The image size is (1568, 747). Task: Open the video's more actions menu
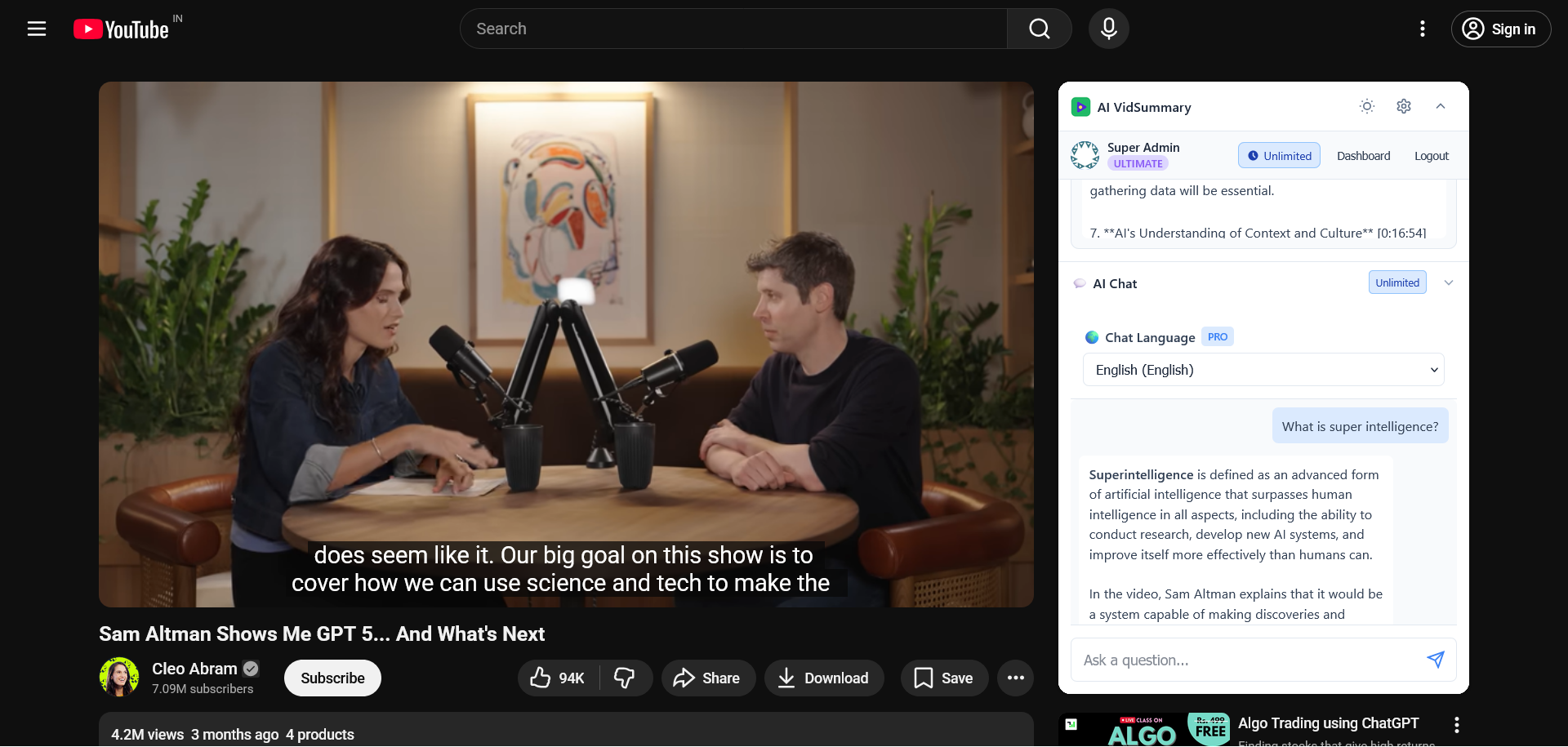[1015, 678]
